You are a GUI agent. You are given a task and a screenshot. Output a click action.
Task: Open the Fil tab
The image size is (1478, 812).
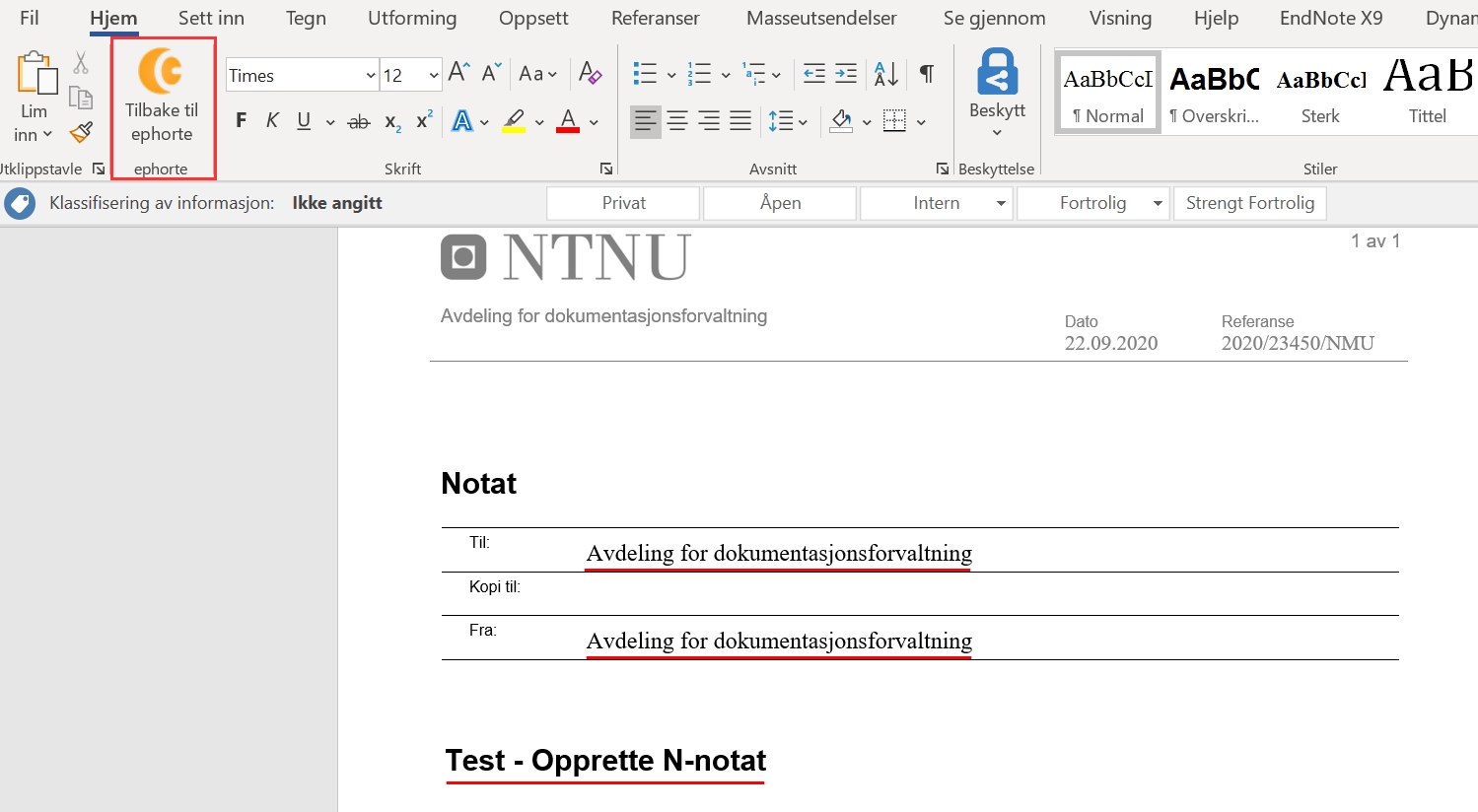click(30, 18)
